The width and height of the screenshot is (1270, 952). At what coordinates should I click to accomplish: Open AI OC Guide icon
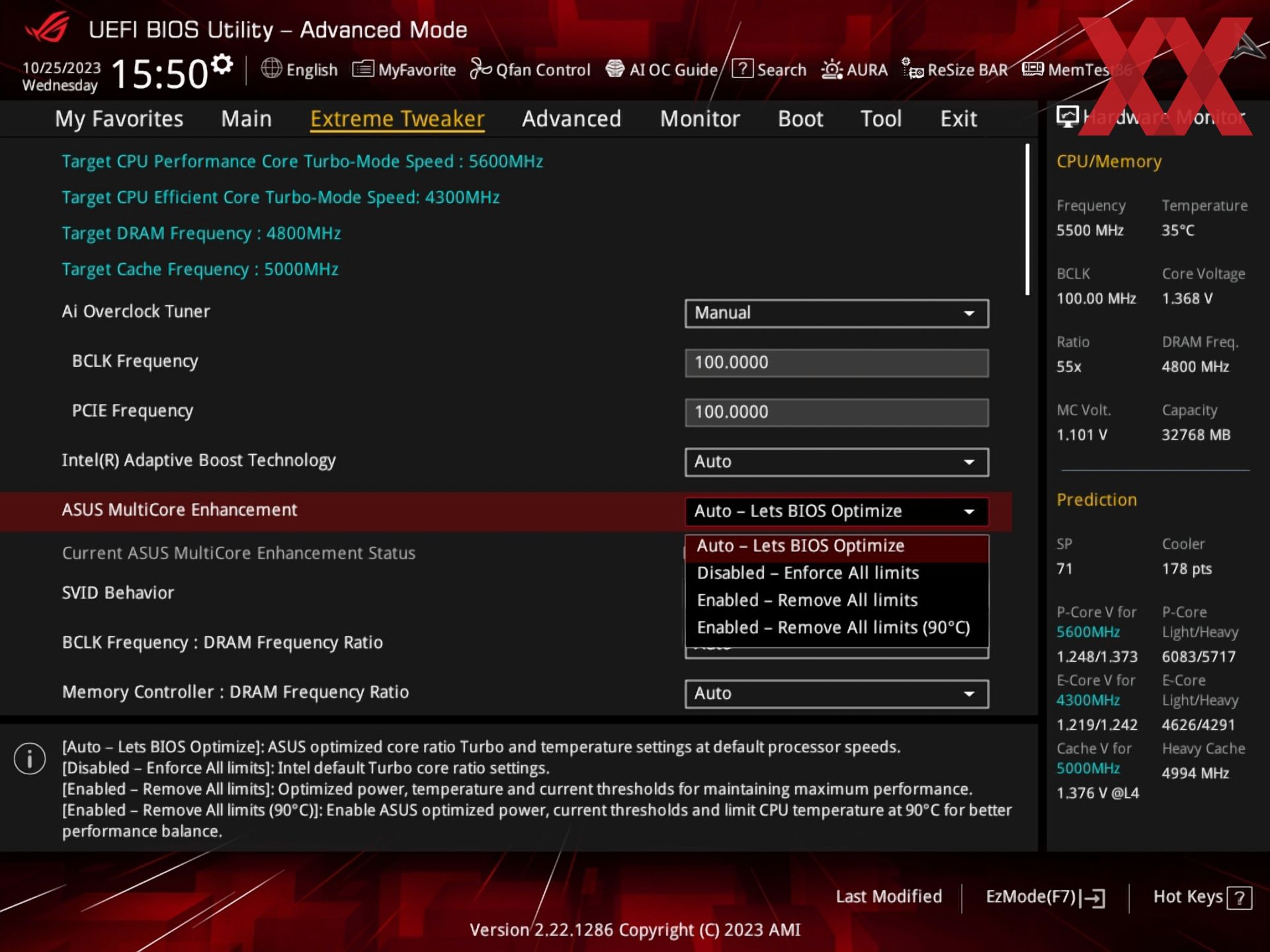(x=614, y=69)
